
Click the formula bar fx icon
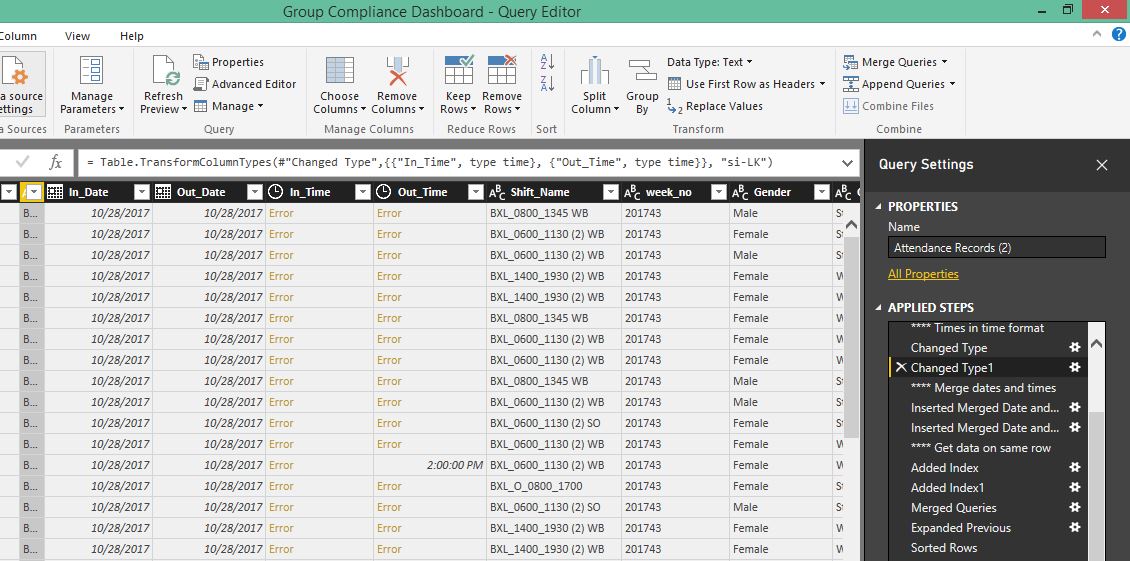tap(55, 163)
